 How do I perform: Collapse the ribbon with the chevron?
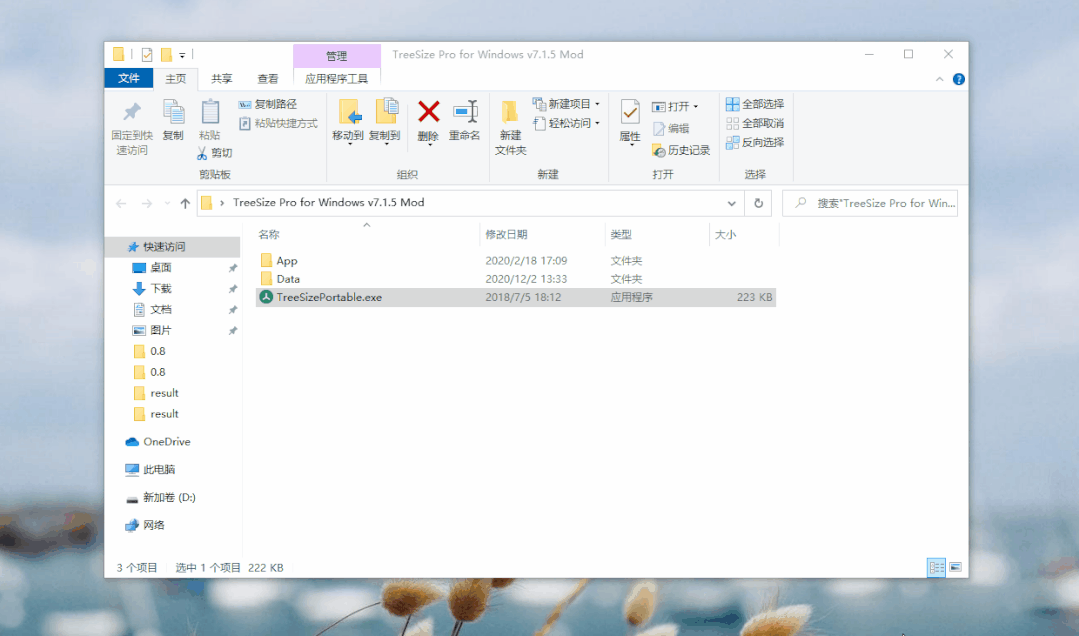coord(939,80)
